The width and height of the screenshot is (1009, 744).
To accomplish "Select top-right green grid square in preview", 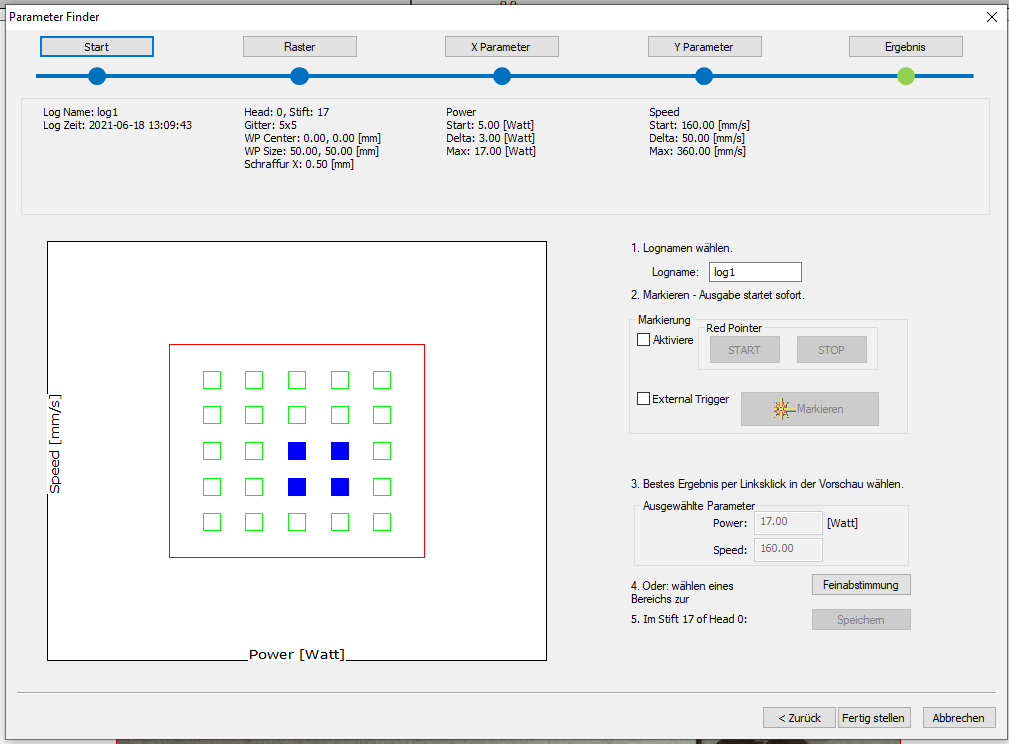I will click(382, 380).
